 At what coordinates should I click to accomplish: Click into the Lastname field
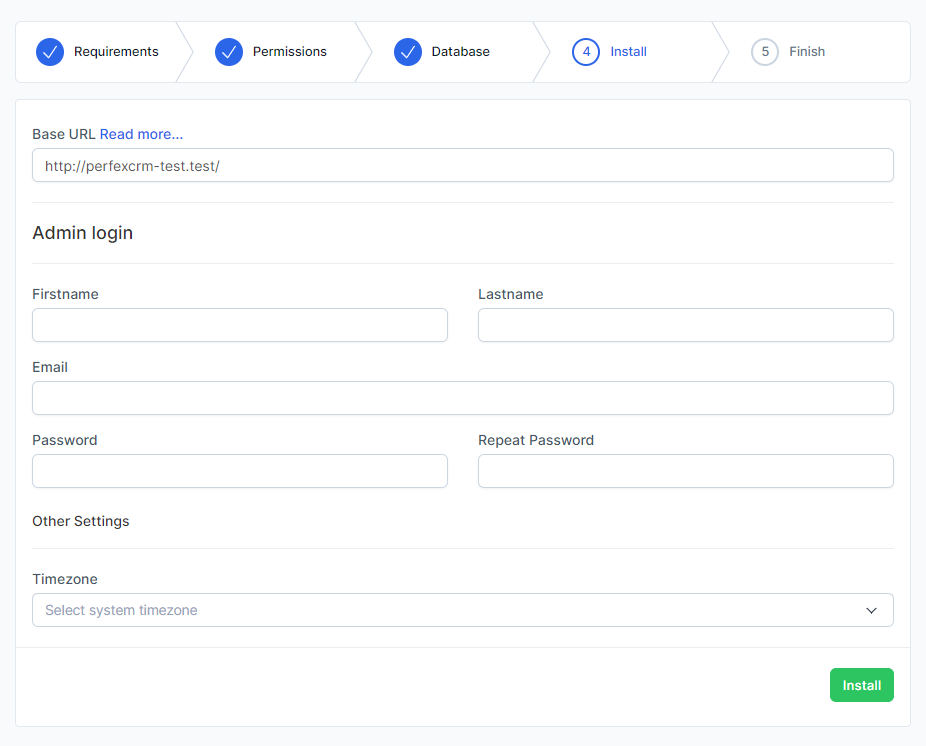coord(685,325)
